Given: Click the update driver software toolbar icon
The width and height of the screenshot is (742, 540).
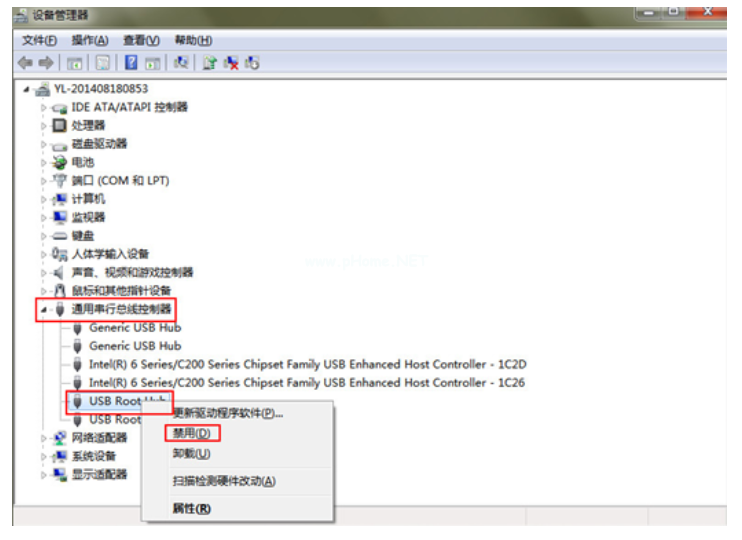Looking at the screenshot, I should [x=210, y=63].
